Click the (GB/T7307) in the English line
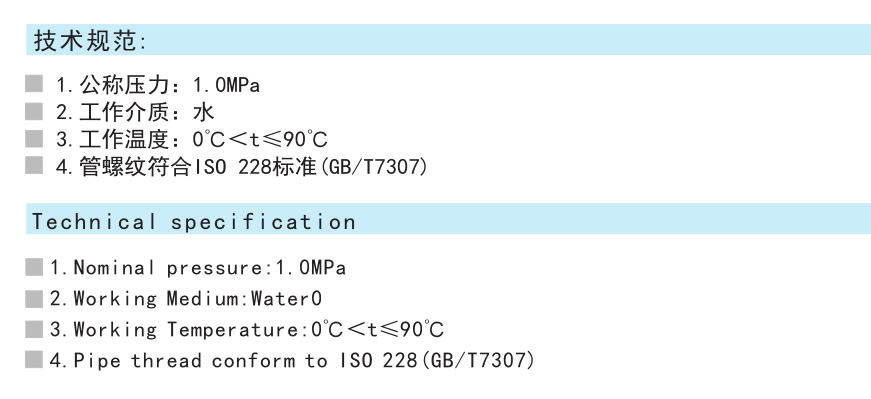 pos(478,361)
